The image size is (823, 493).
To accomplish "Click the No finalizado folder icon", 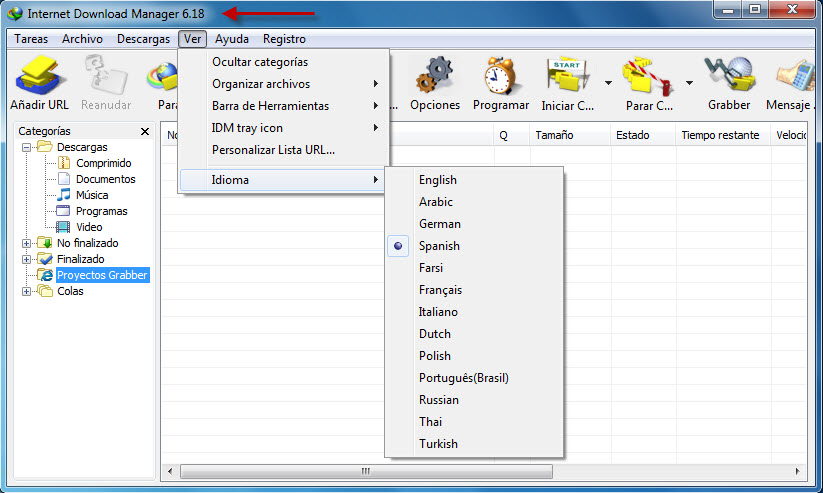I will [x=45, y=243].
